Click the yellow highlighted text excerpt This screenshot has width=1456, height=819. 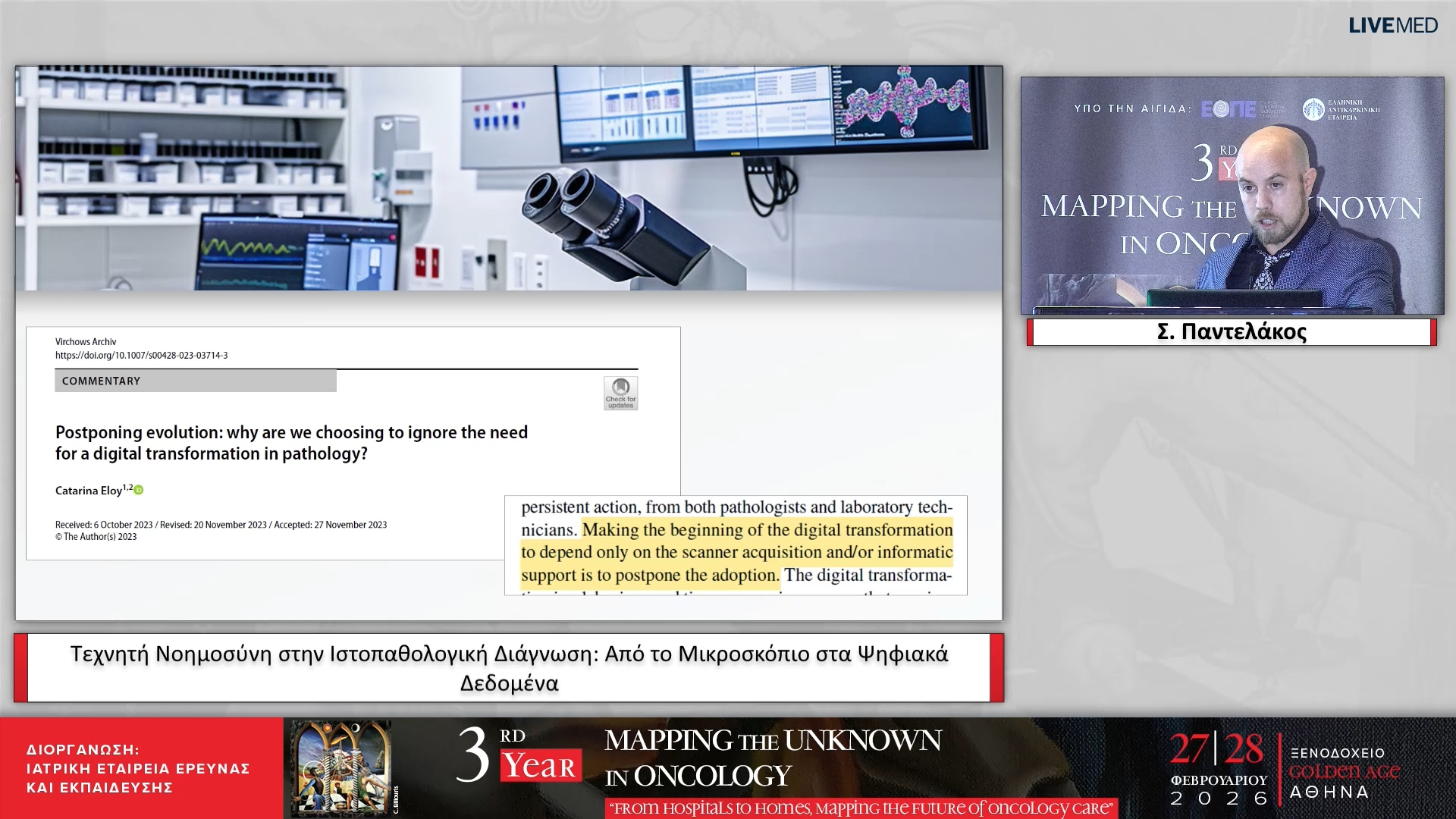coord(736,552)
